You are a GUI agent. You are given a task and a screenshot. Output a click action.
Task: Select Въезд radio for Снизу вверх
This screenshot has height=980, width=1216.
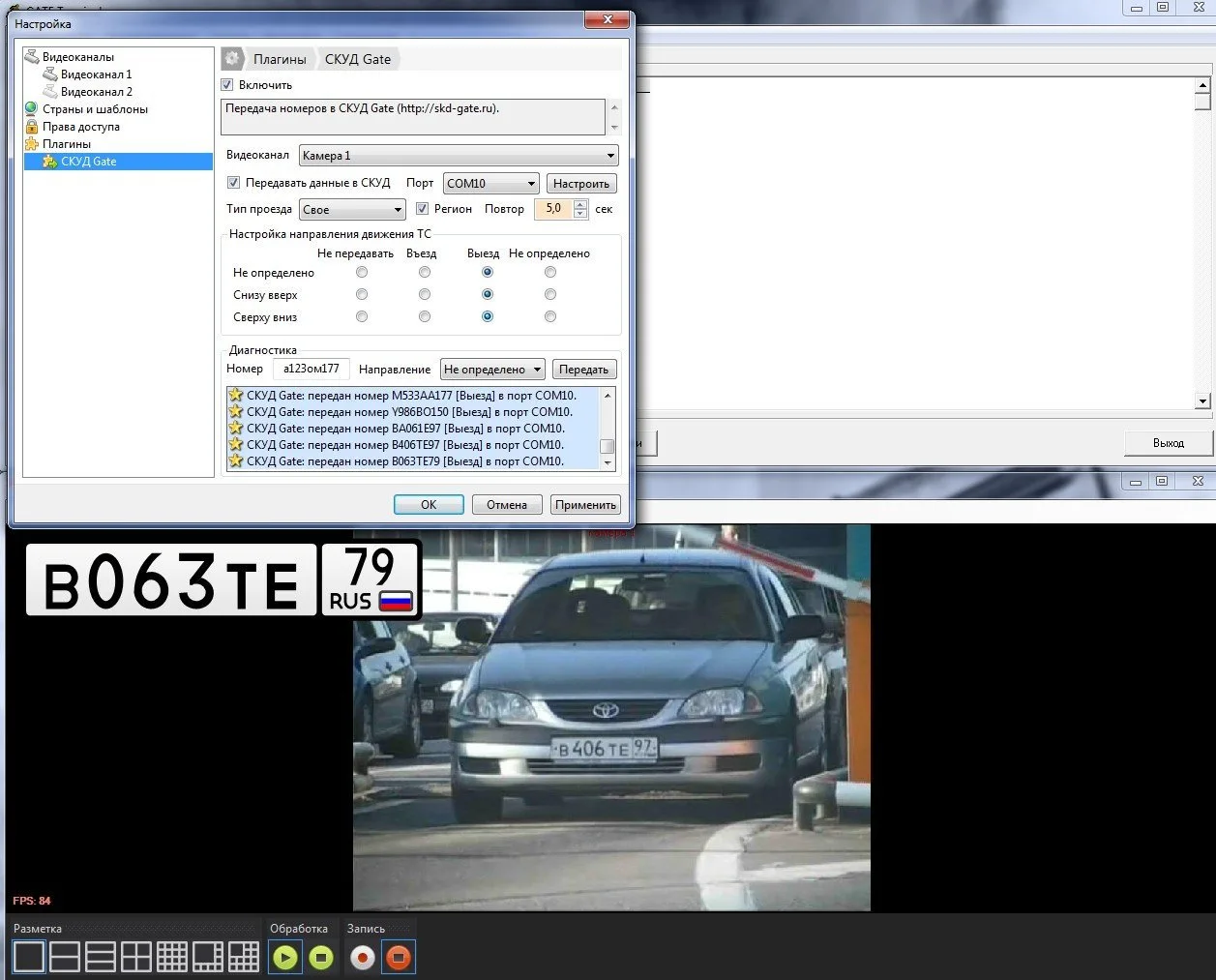pyautogui.click(x=425, y=294)
